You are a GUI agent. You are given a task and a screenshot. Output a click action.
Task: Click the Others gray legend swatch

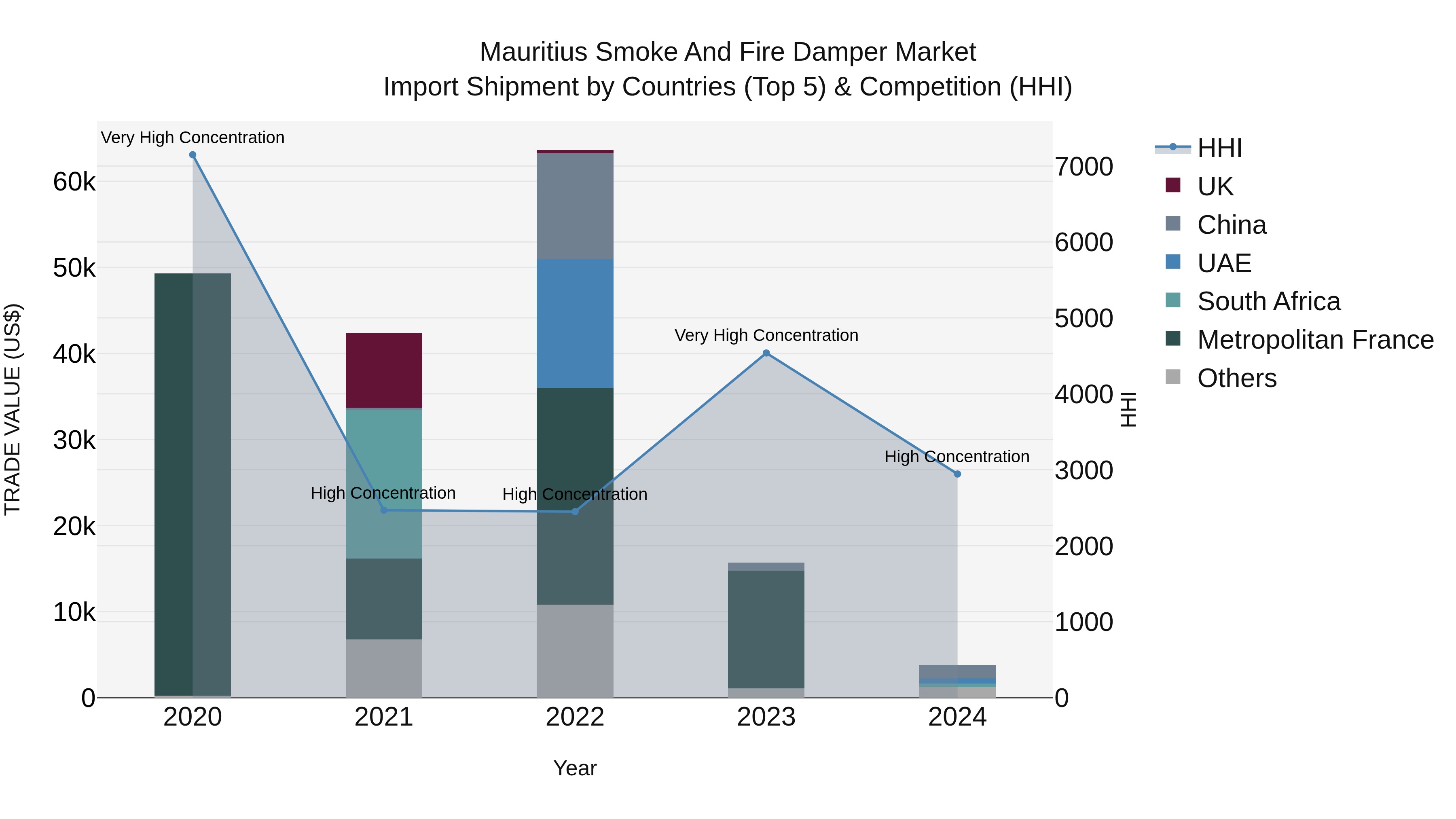point(1173,377)
